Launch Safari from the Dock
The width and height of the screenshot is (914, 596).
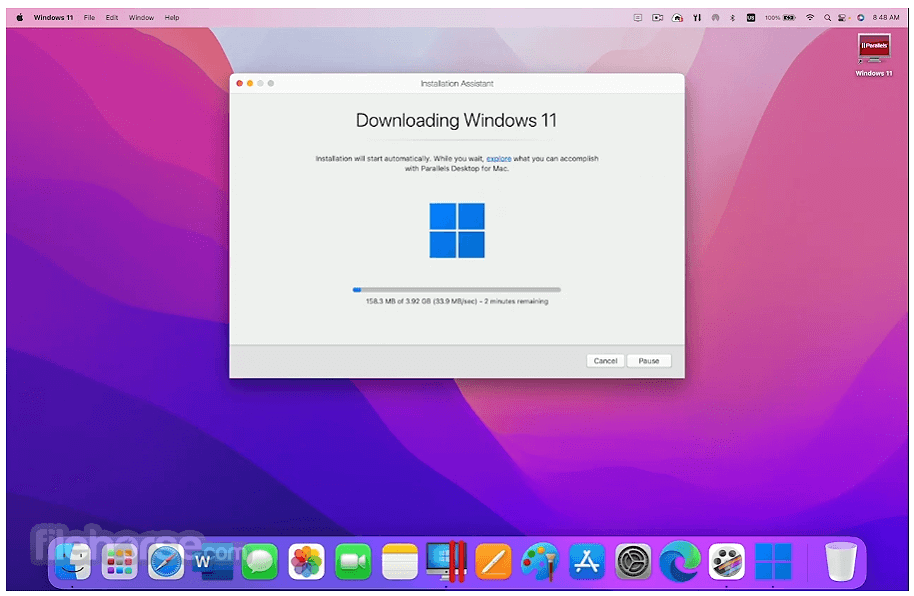point(166,562)
